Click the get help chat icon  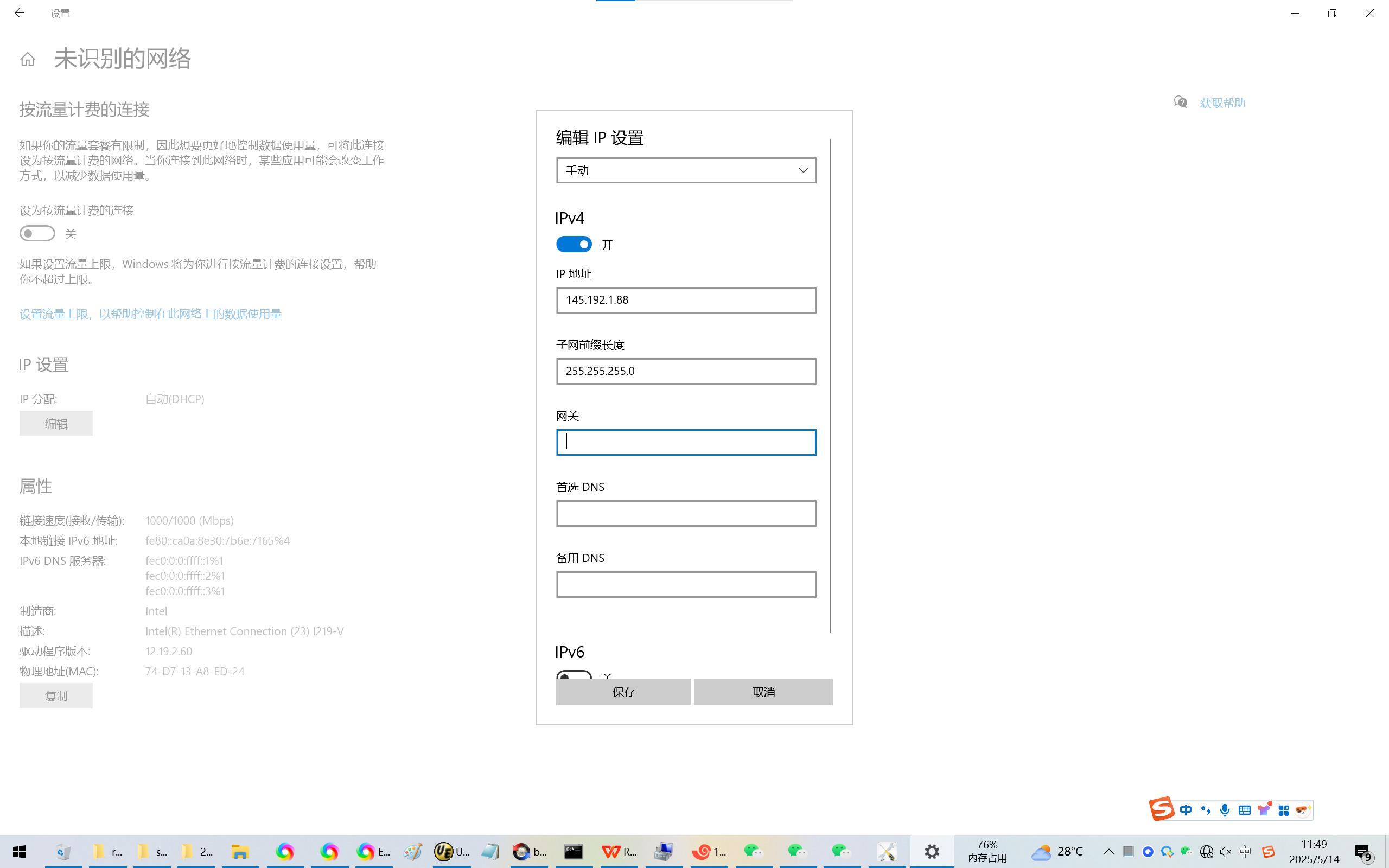(x=1180, y=102)
